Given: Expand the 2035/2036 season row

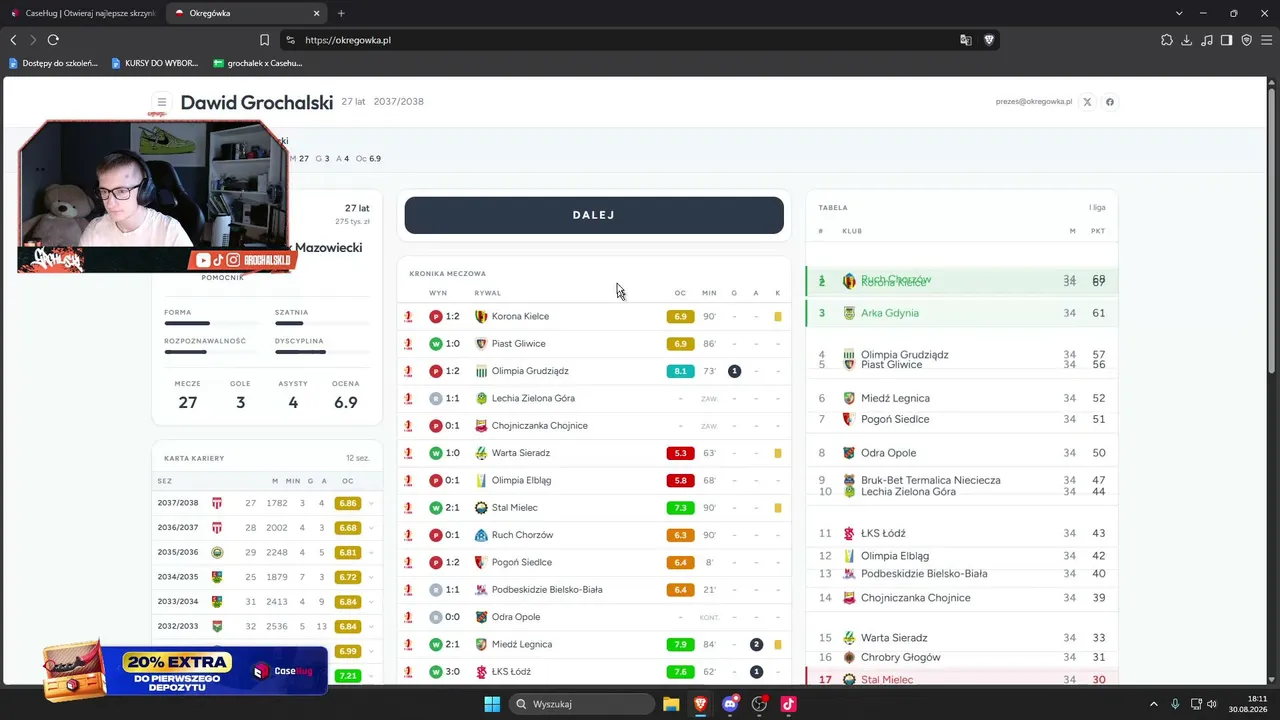Looking at the screenshot, I should (x=371, y=552).
